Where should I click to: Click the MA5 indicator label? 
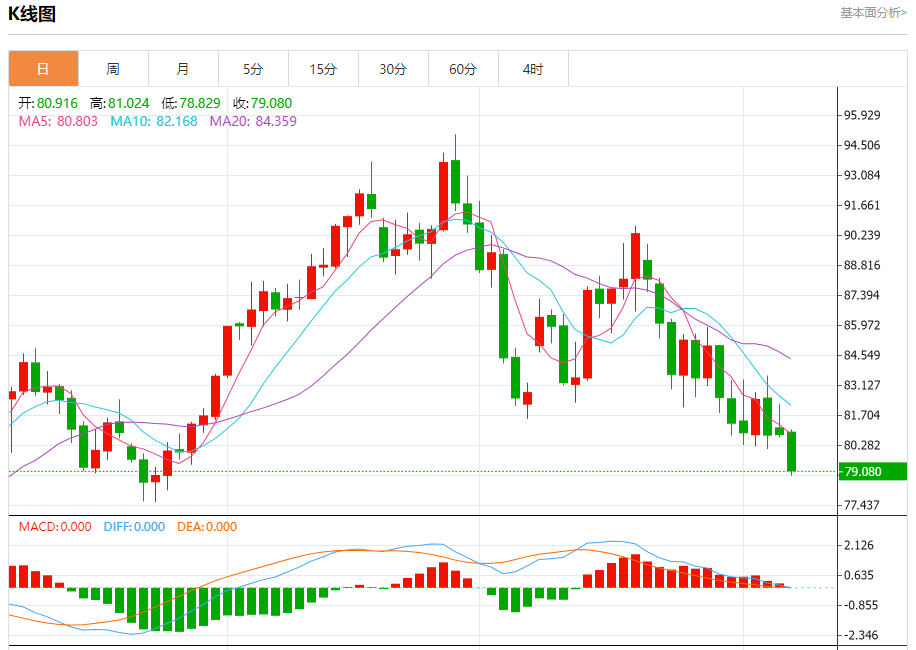58,121
